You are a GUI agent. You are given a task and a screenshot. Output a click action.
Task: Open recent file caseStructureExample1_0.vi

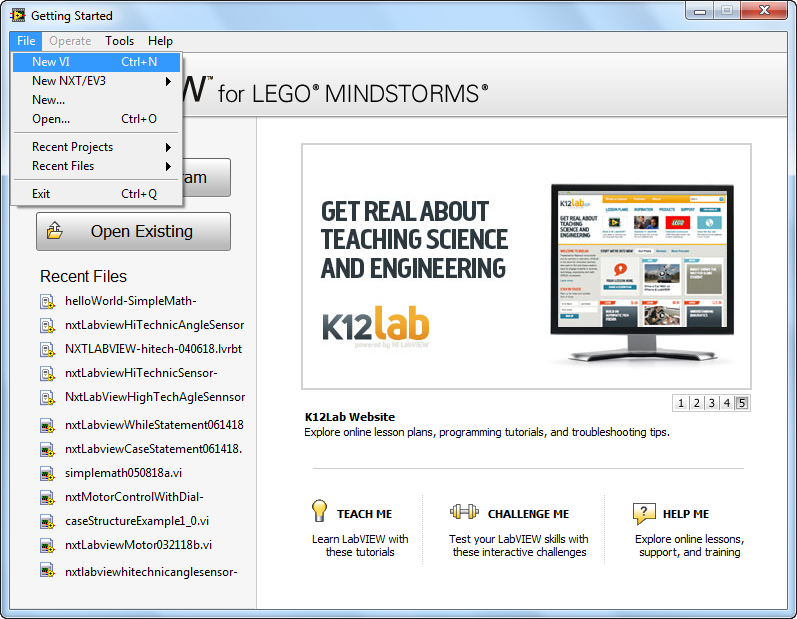137,521
